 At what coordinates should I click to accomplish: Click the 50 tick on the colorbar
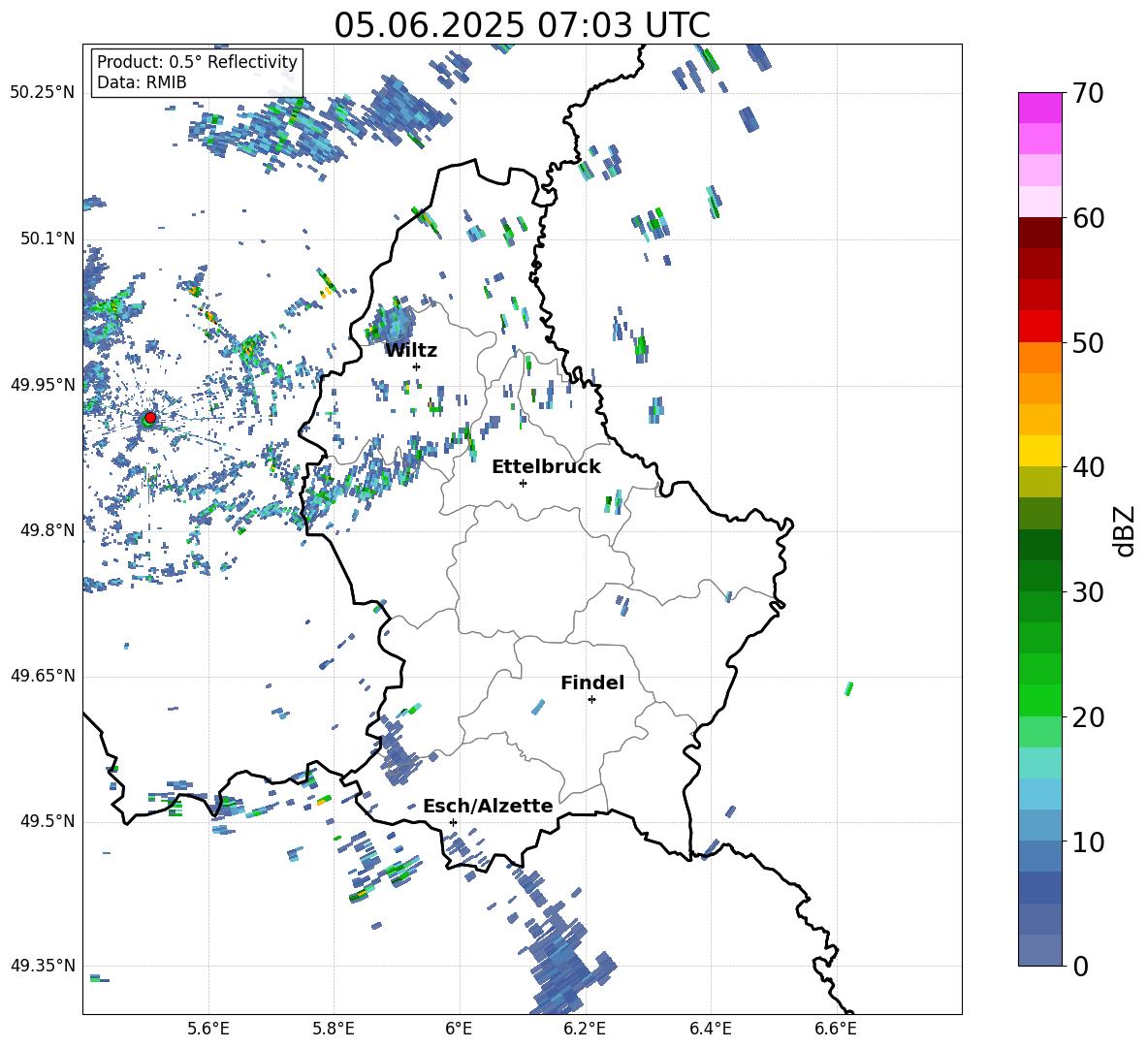[1088, 343]
